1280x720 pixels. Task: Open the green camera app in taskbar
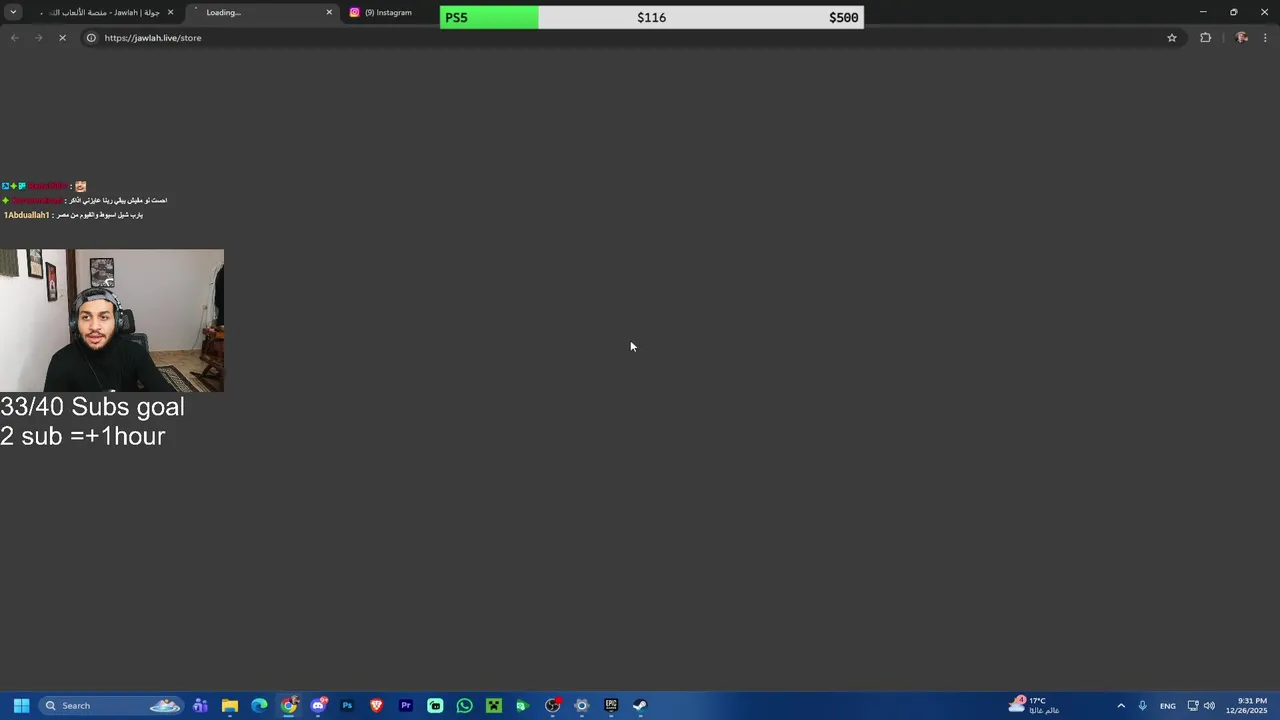coord(522,705)
